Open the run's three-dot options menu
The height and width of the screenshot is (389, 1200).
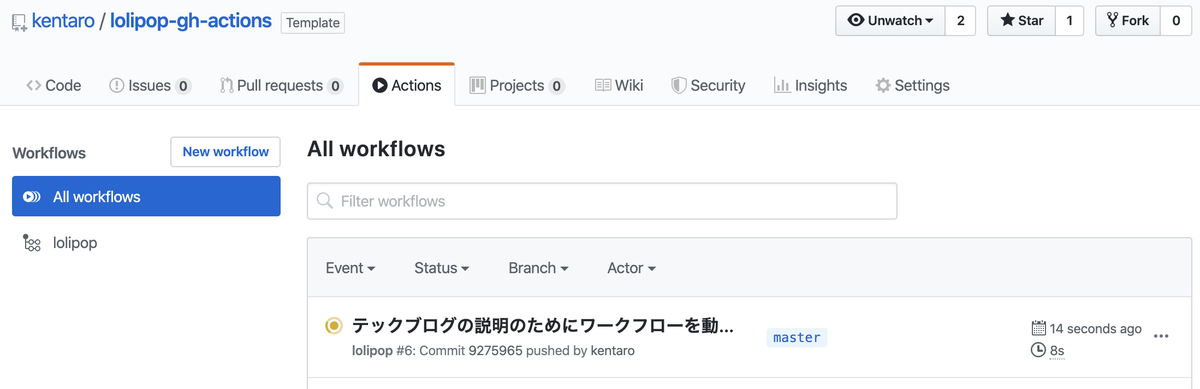coord(1161,337)
